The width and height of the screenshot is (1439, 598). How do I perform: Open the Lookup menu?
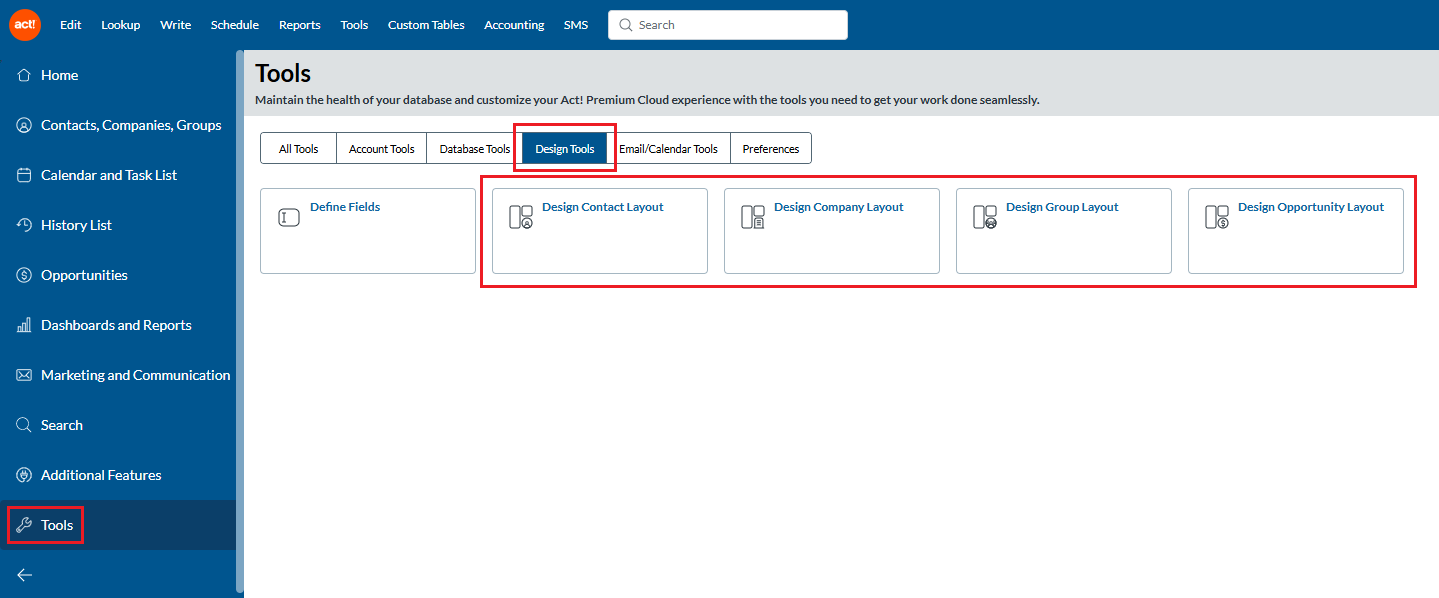click(x=121, y=25)
